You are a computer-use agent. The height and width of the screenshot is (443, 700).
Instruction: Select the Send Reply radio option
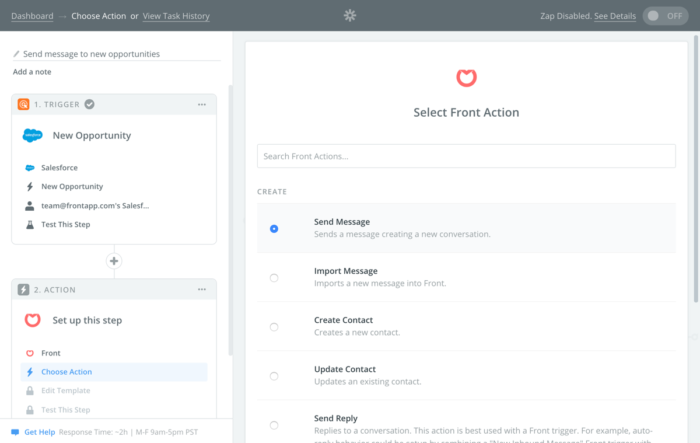pos(274,425)
